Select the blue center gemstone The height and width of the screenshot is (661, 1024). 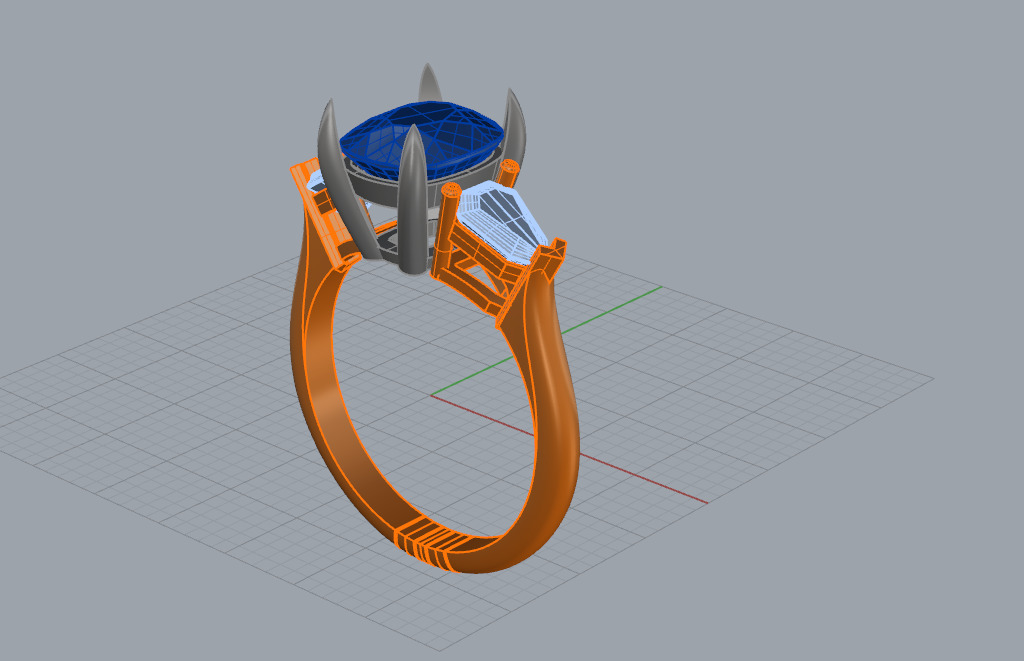tap(421, 138)
